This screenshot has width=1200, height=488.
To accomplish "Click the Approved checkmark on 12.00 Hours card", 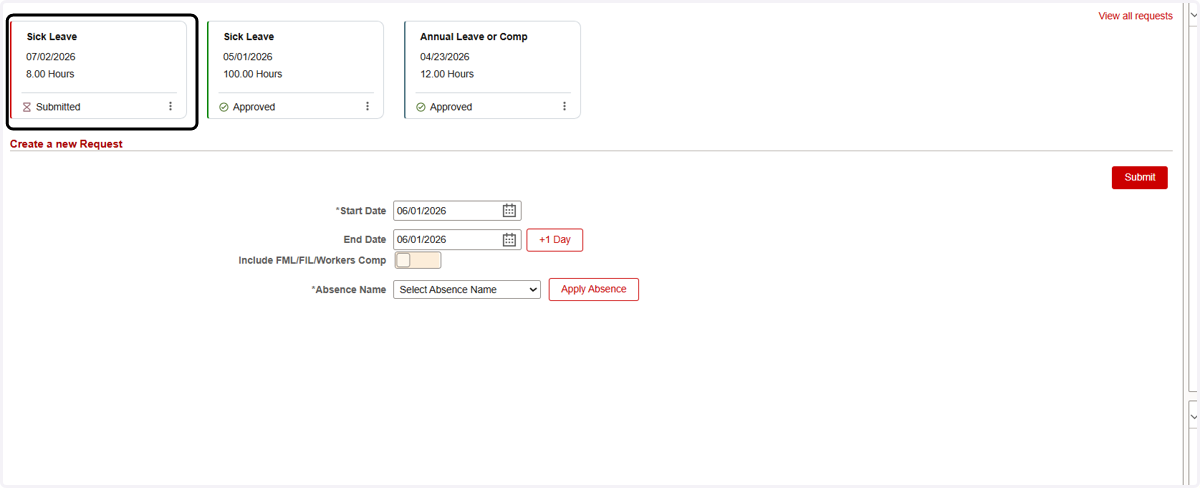I will (421, 107).
